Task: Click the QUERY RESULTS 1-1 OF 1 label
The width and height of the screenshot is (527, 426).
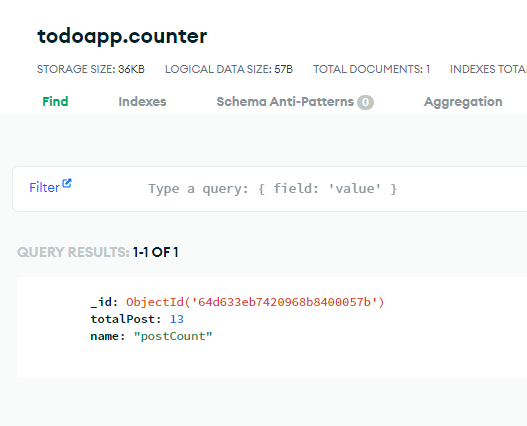Action: point(98,252)
